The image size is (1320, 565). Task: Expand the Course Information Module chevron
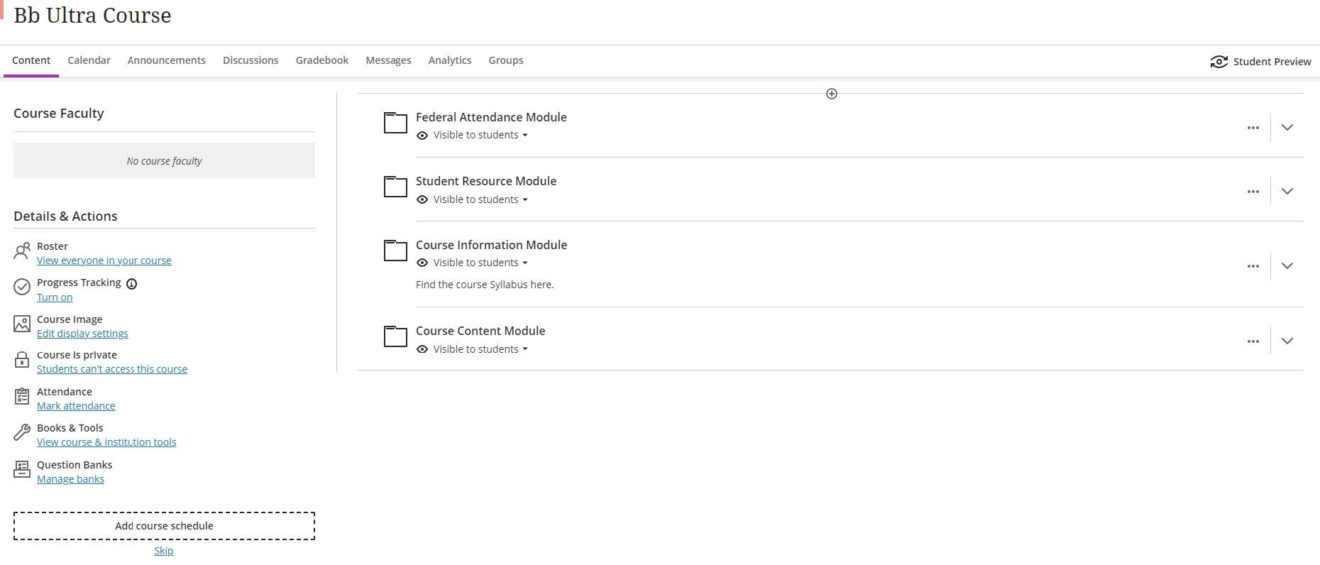[1287, 266]
